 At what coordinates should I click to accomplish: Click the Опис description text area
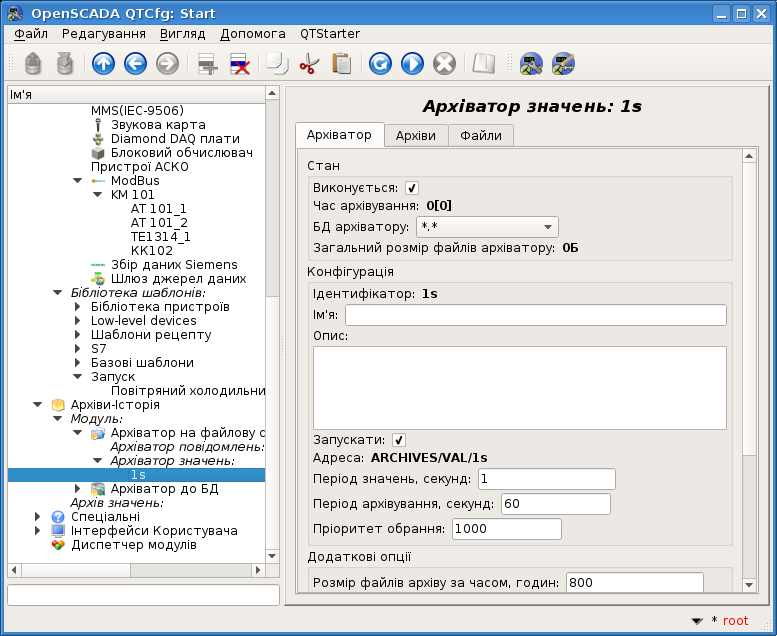pos(520,388)
